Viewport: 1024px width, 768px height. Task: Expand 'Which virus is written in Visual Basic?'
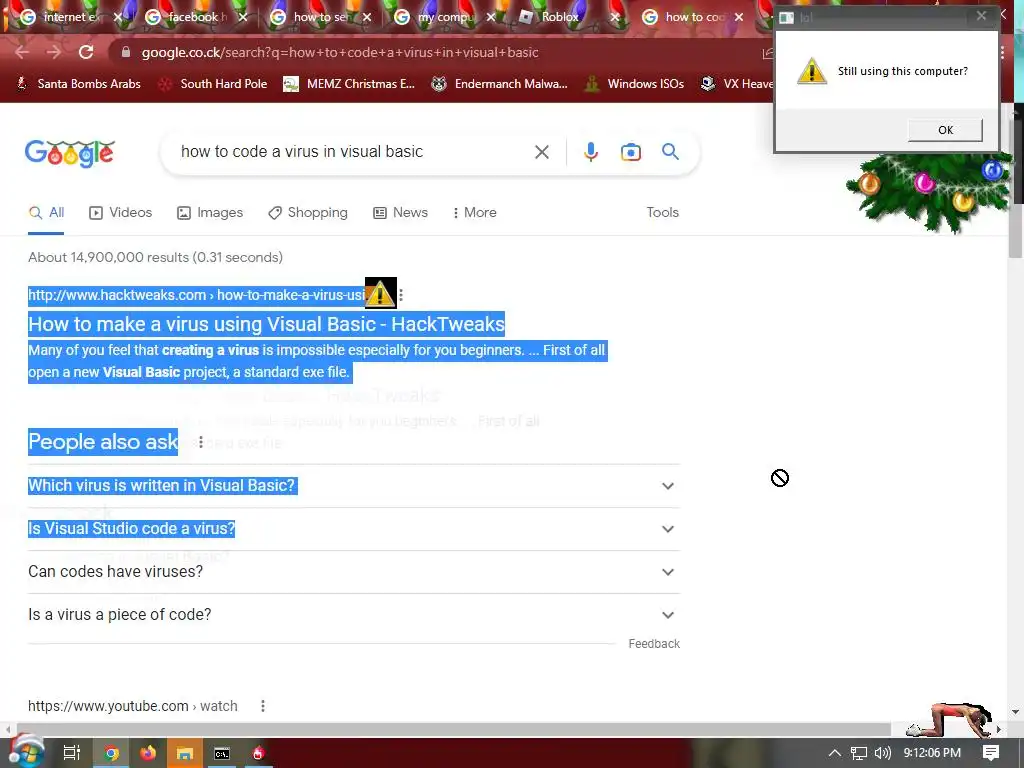pos(353,486)
